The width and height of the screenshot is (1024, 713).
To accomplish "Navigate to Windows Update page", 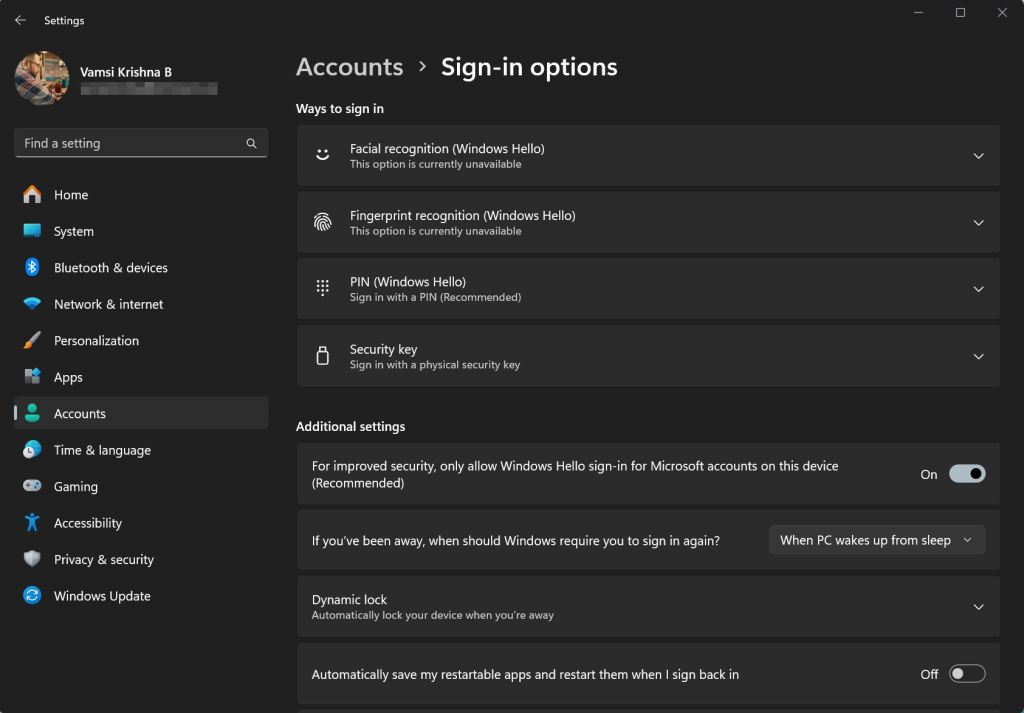I will coord(141,596).
